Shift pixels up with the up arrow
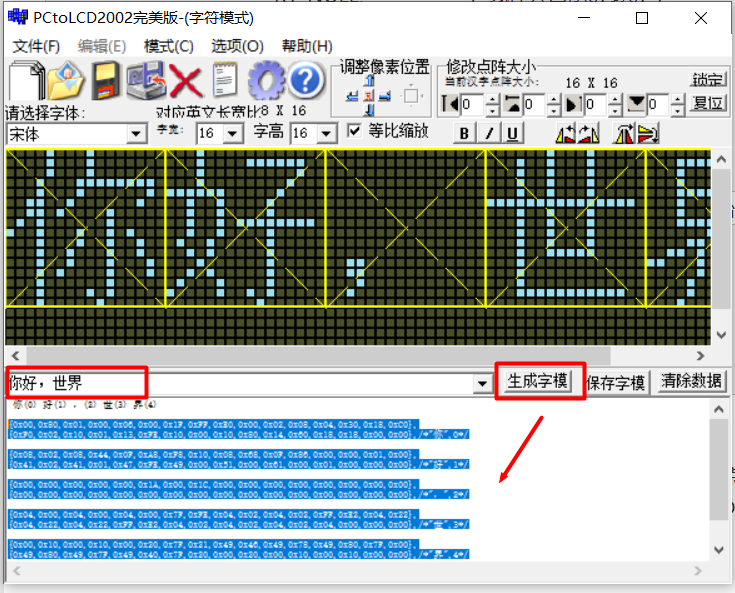Image resolution: width=735 pixels, height=593 pixels. pos(369,80)
